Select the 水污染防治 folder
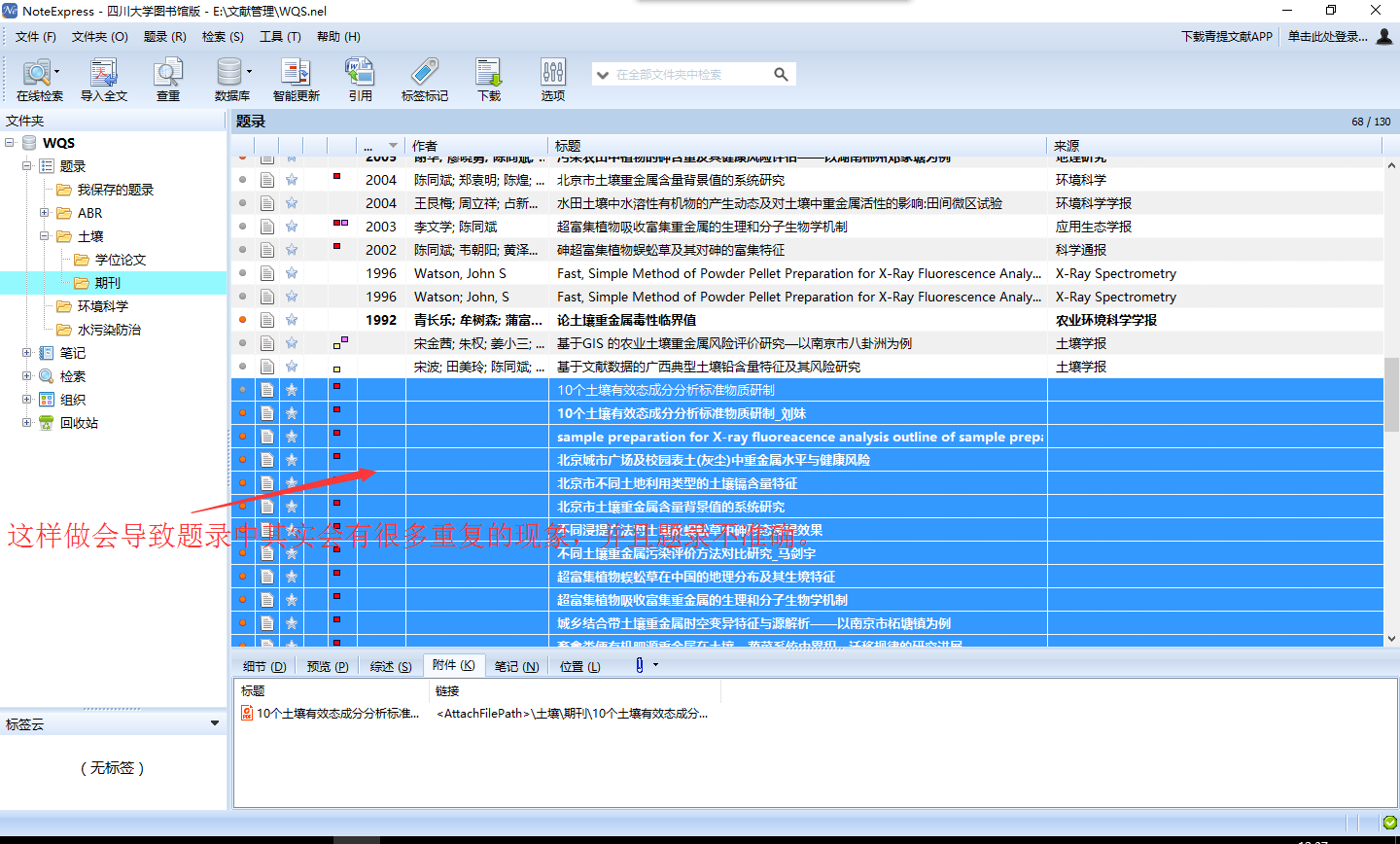1400x844 pixels. pyautogui.click(x=109, y=330)
